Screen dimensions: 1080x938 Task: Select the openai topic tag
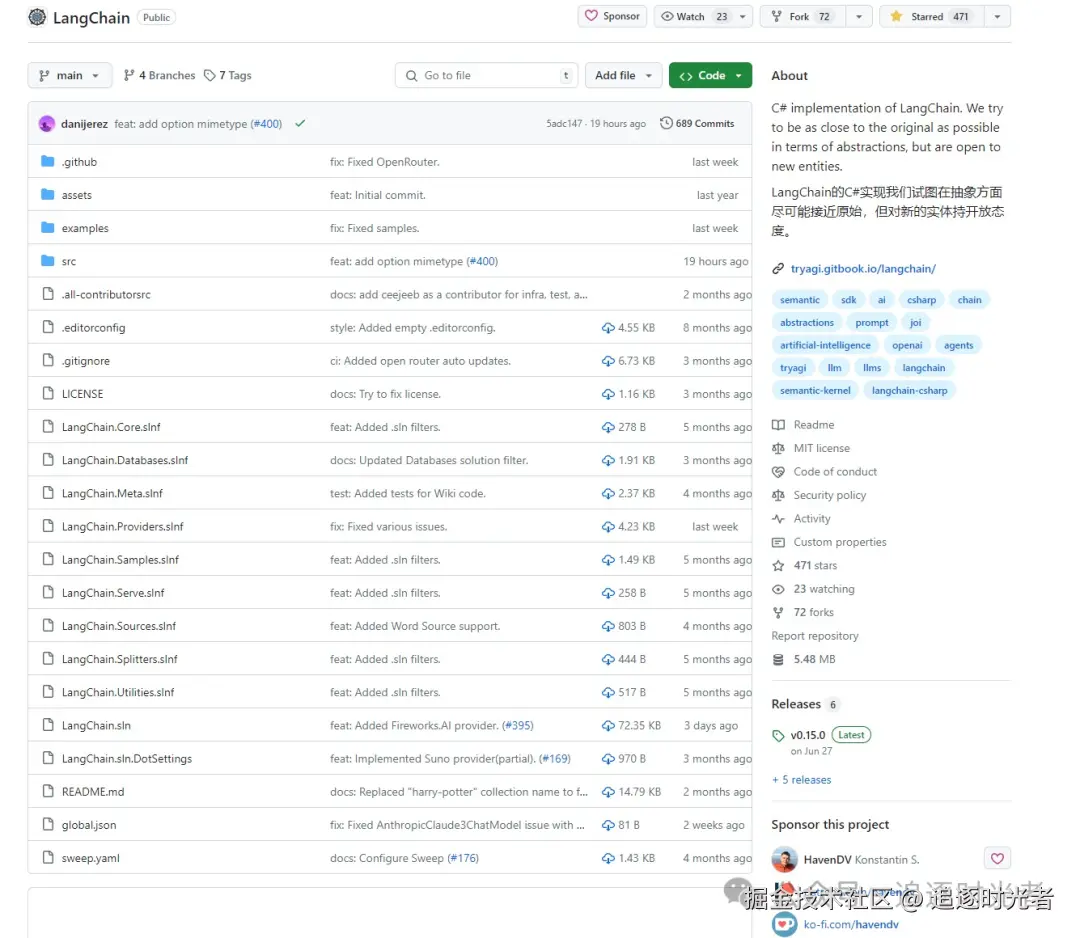[x=906, y=345]
